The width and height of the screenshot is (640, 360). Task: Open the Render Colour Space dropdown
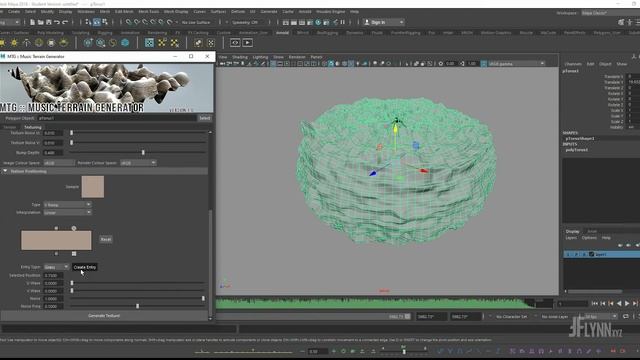(x=138, y=163)
